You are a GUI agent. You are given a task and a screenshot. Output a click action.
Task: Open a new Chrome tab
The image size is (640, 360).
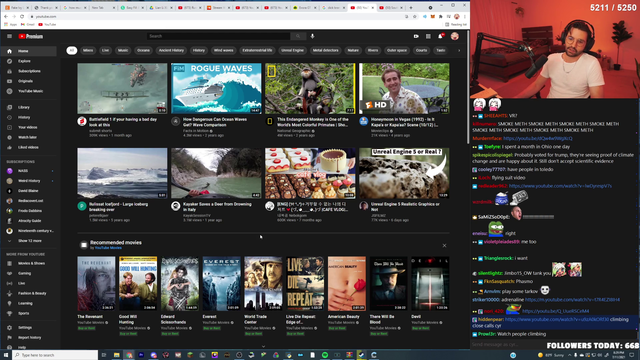411,7
